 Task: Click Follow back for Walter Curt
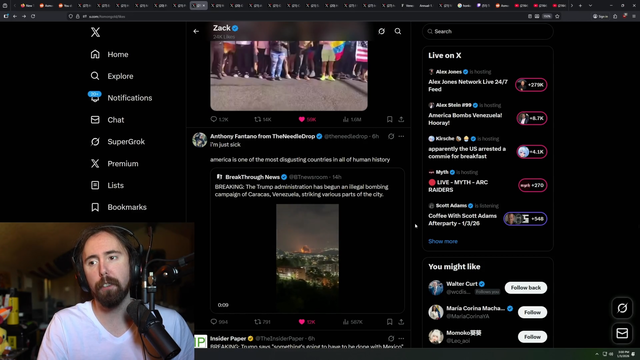[526, 288]
